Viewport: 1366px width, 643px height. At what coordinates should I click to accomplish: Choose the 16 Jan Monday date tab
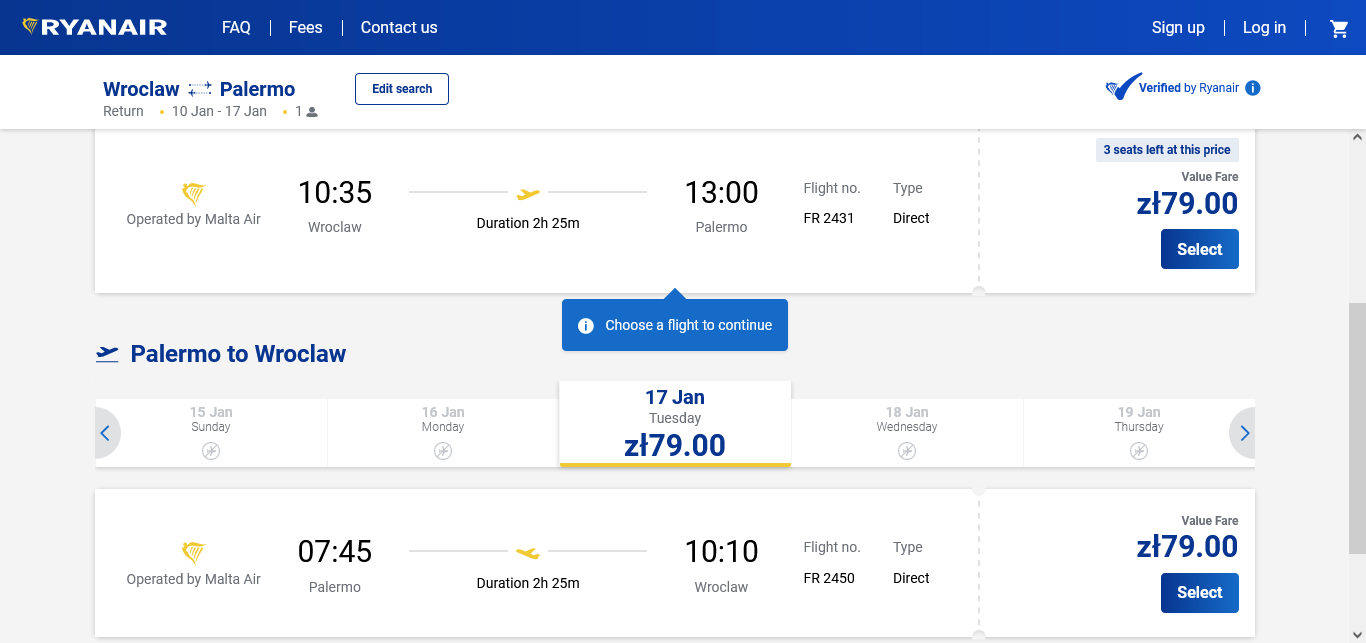pos(443,433)
